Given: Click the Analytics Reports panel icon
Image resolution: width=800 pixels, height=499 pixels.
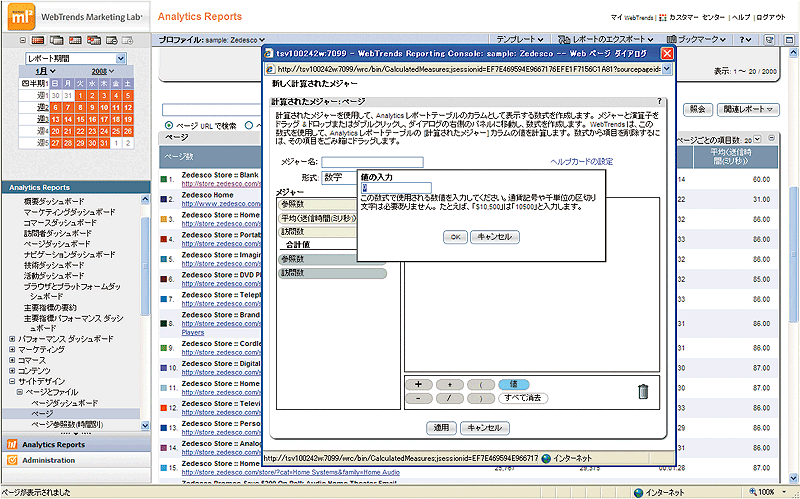Looking at the screenshot, I should tap(12, 444).
